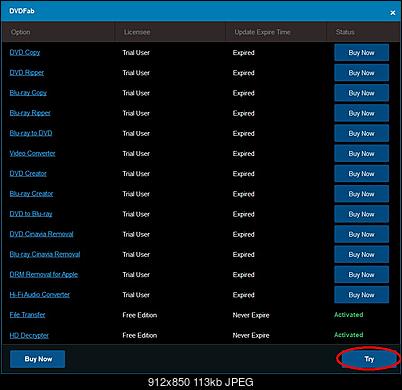Image resolution: width=402 pixels, height=390 pixels.
Task: Click Buy Now for Blu-ray Cinavia Removal
Action: coord(361,254)
